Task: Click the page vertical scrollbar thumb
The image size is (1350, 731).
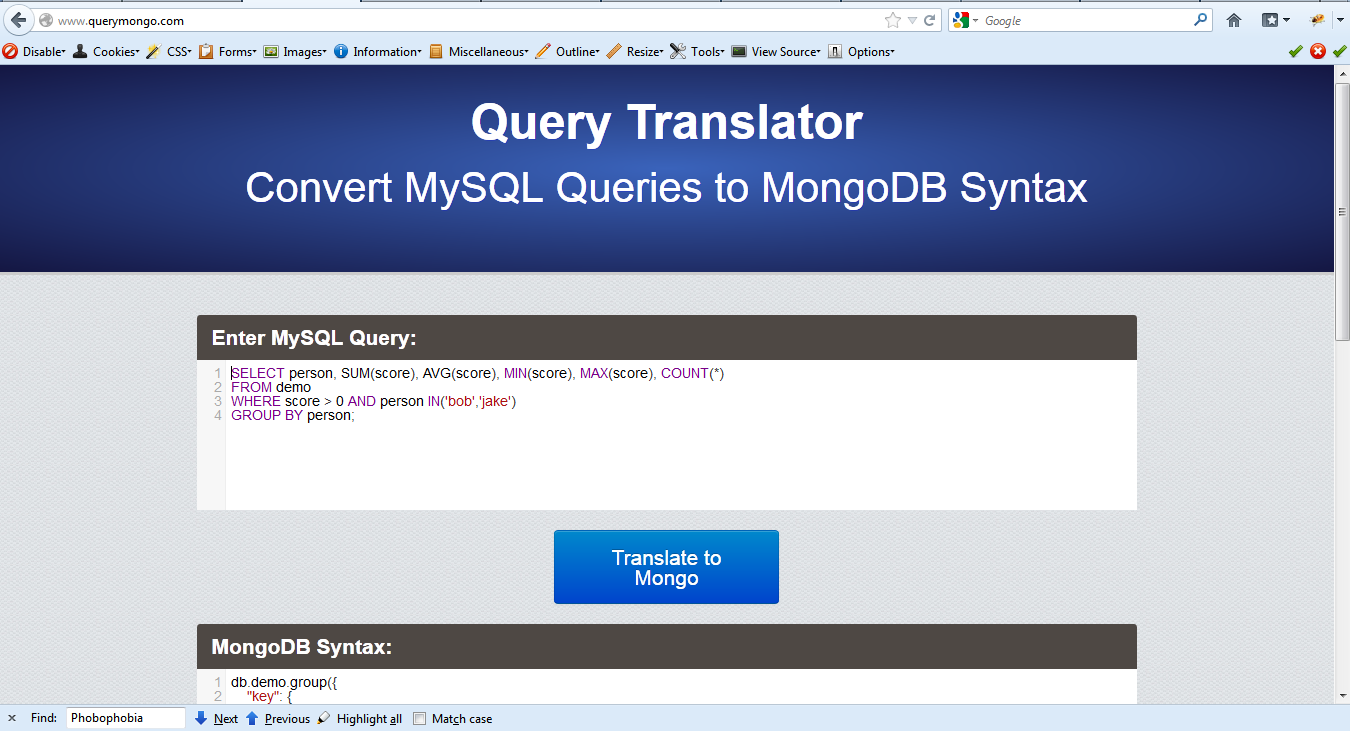Action: [x=1342, y=212]
